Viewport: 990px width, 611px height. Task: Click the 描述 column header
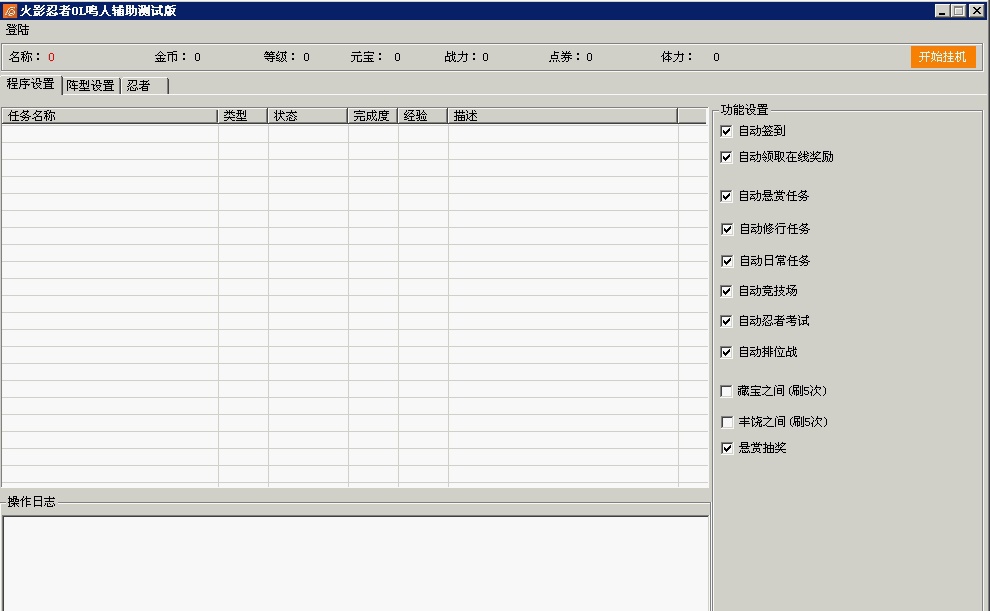(x=563, y=116)
